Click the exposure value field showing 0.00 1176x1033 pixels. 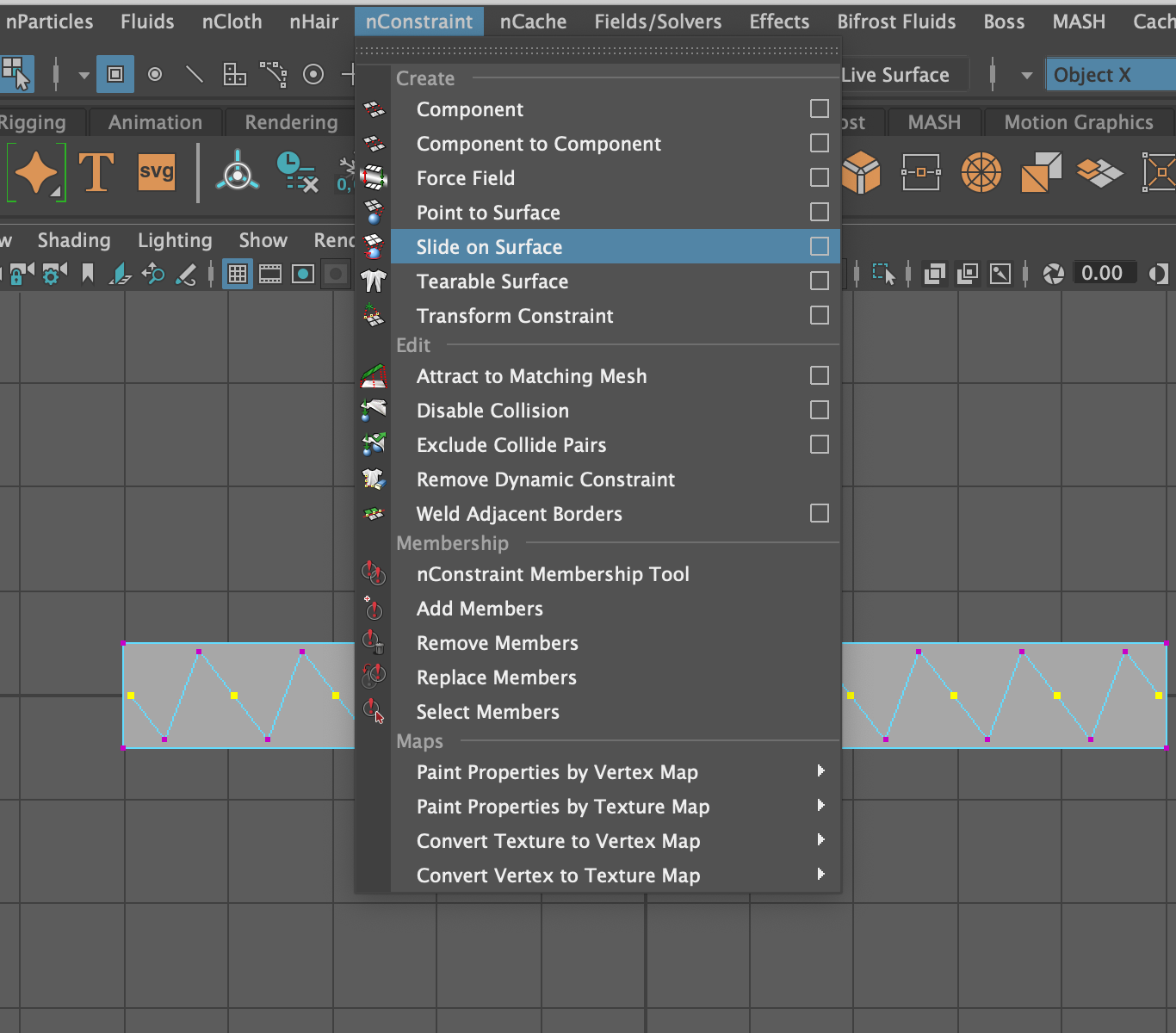coord(1105,273)
